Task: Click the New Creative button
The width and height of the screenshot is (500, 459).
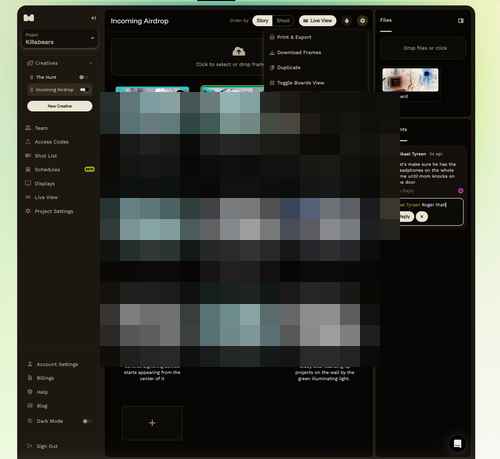Action: (x=60, y=106)
